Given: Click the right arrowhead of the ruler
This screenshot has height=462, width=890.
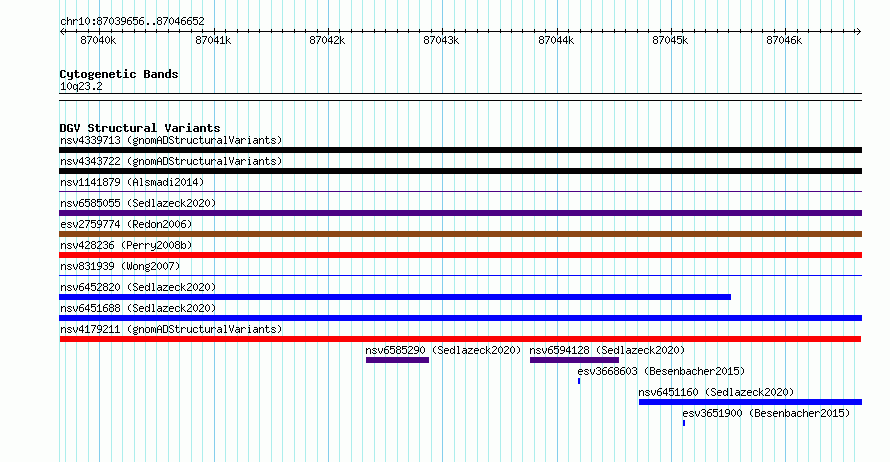Looking at the screenshot, I should tap(859, 32).
